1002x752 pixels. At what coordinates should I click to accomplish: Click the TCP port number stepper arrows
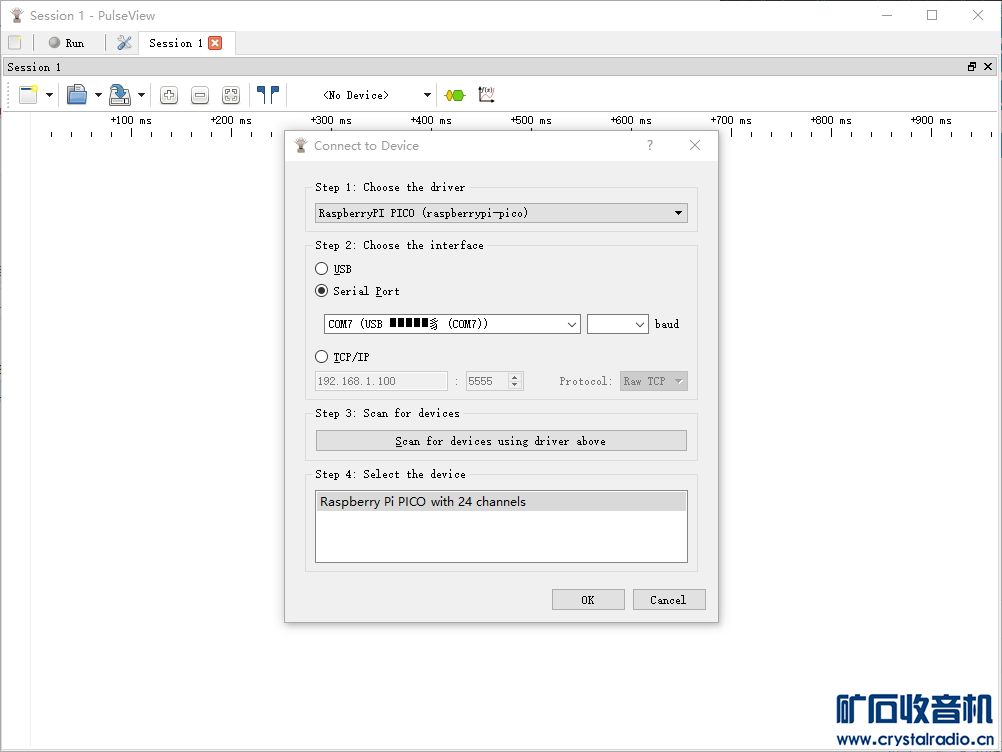click(515, 381)
